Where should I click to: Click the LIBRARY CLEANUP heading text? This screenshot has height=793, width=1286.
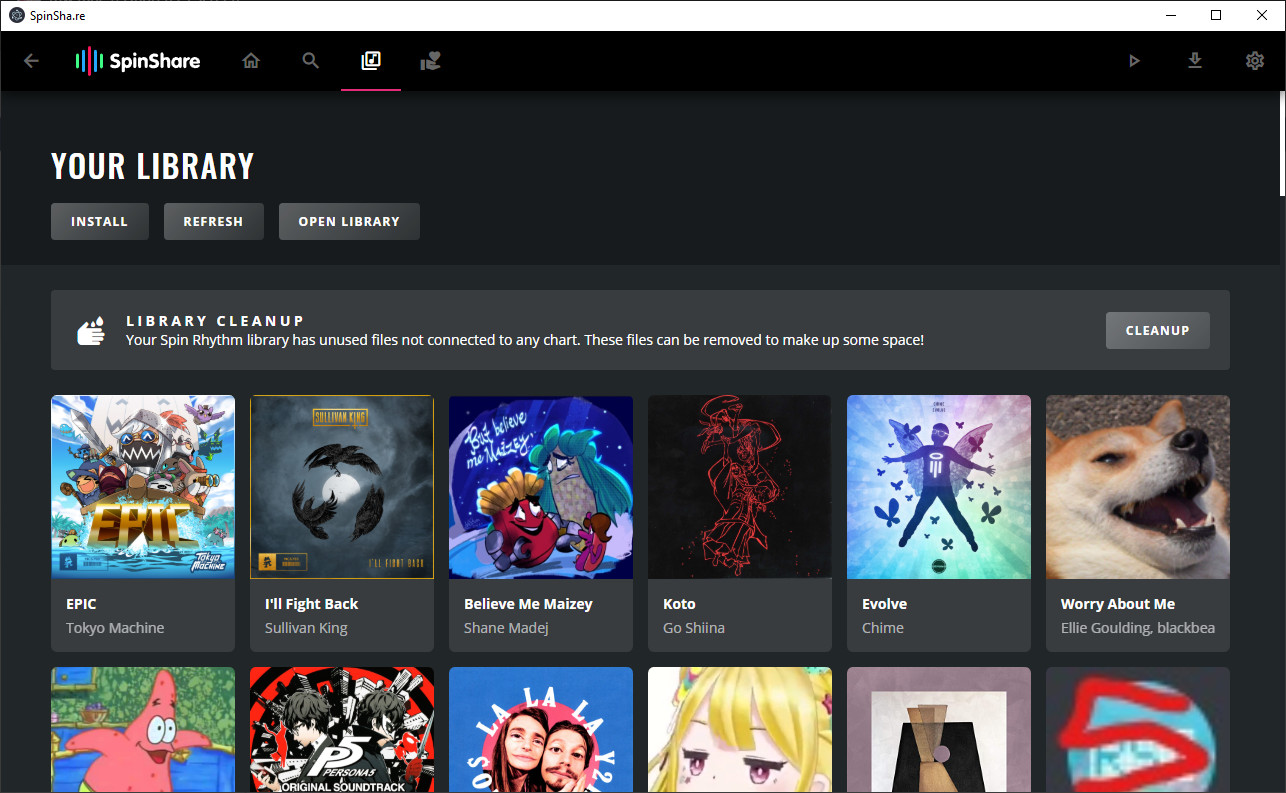215,321
